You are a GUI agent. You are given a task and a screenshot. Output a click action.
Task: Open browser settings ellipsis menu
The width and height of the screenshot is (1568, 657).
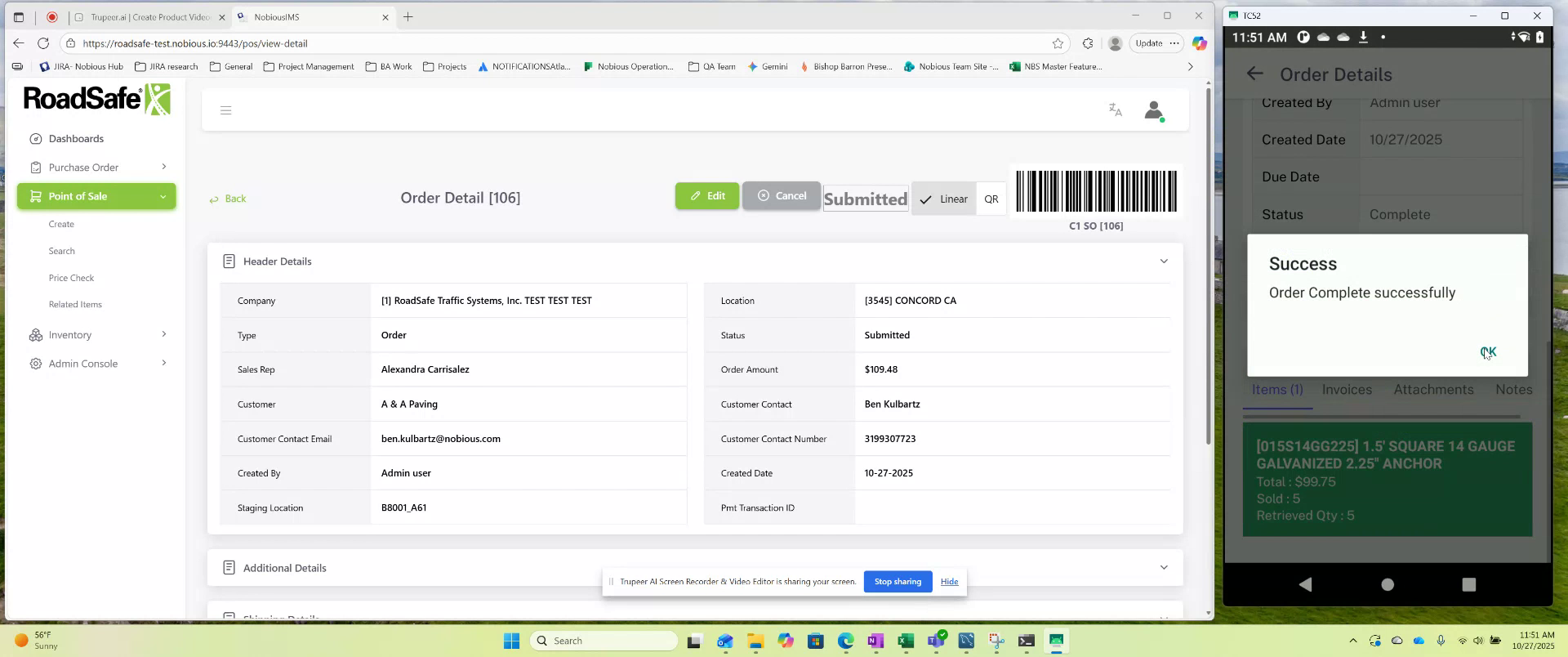(x=1174, y=43)
